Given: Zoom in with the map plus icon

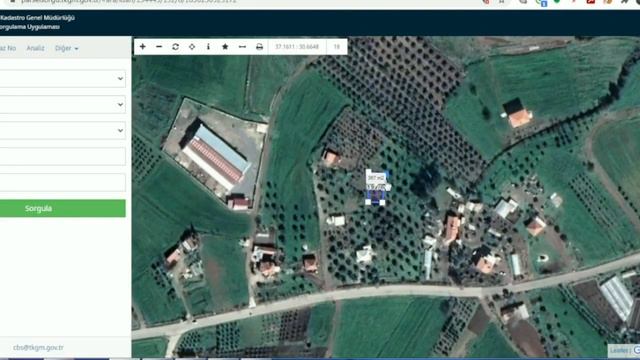Looking at the screenshot, I should click(142, 47).
